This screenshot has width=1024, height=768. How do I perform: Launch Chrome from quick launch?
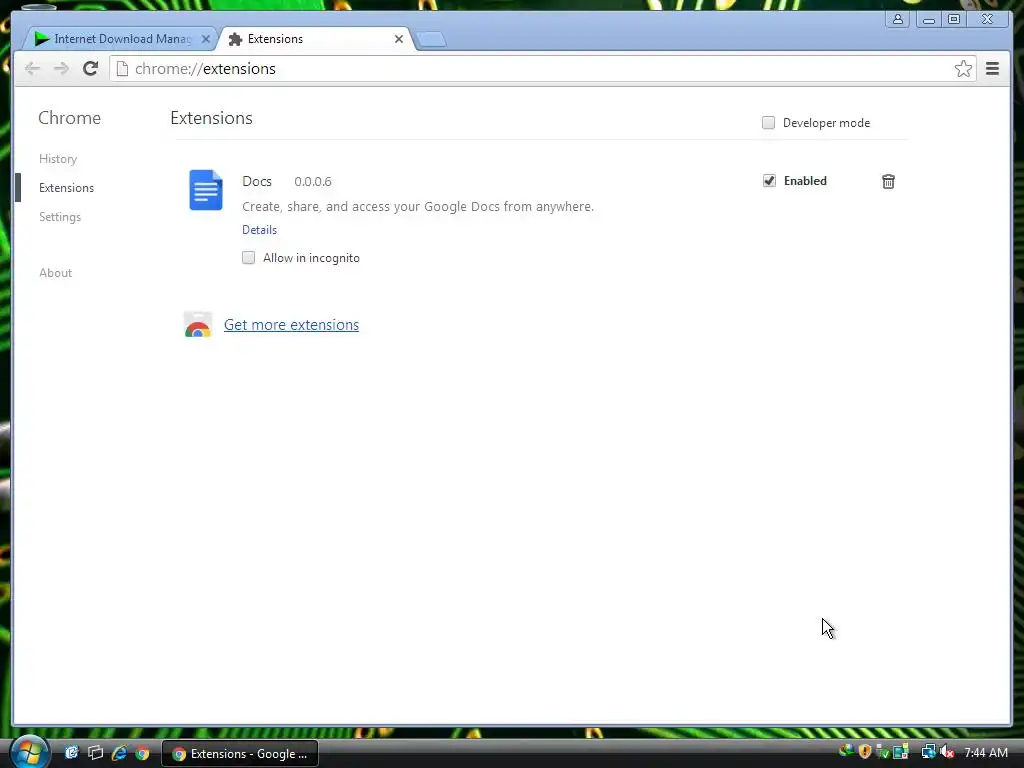pyautogui.click(x=142, y=753)
